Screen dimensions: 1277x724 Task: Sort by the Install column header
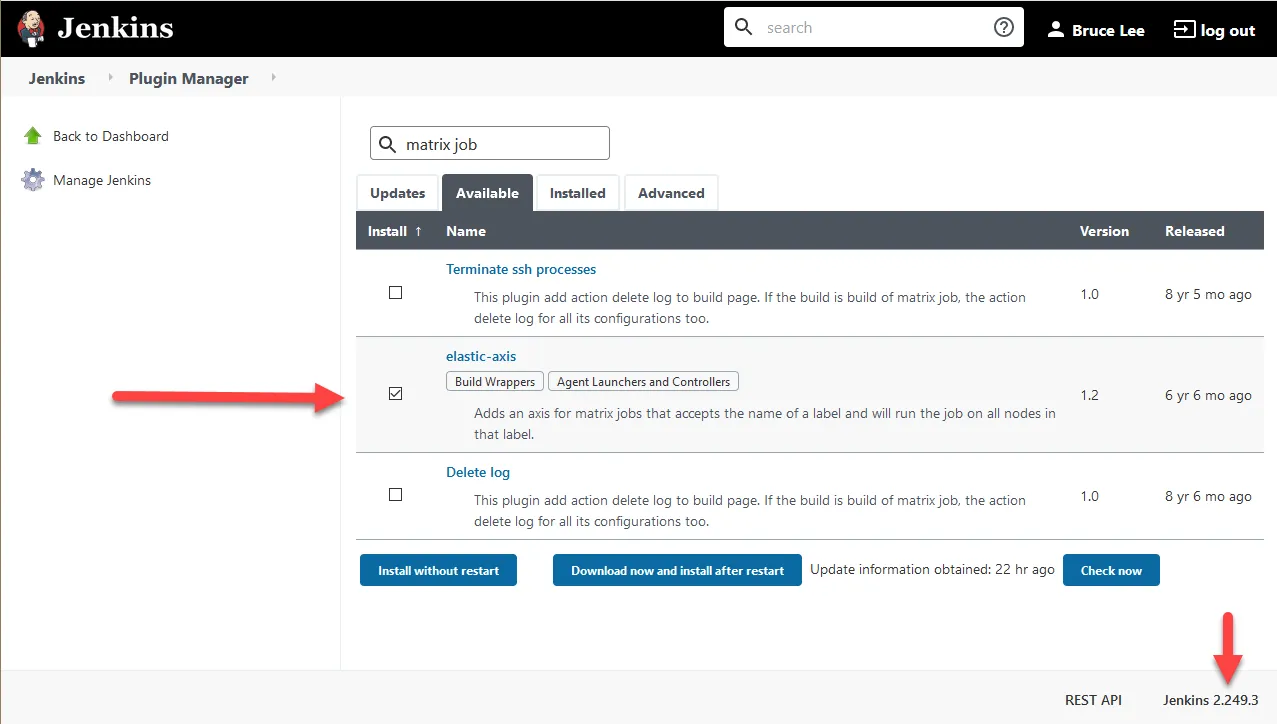click(x=395, y=231)
